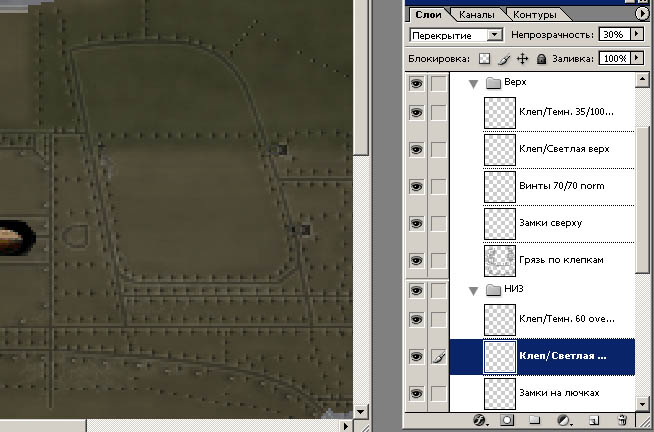Select the НИЗ folder icon
Viewport: 654px width, 432px height.
[x=493, y=289]
